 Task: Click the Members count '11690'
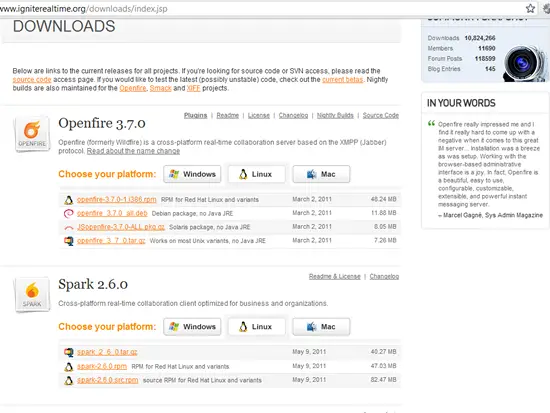487,48
